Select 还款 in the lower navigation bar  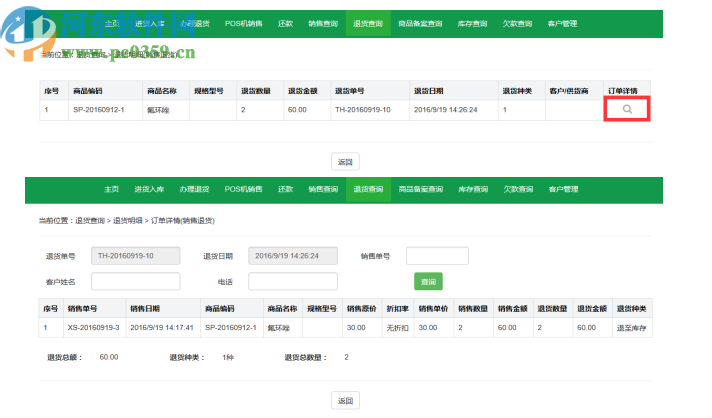tap(285, 189)
